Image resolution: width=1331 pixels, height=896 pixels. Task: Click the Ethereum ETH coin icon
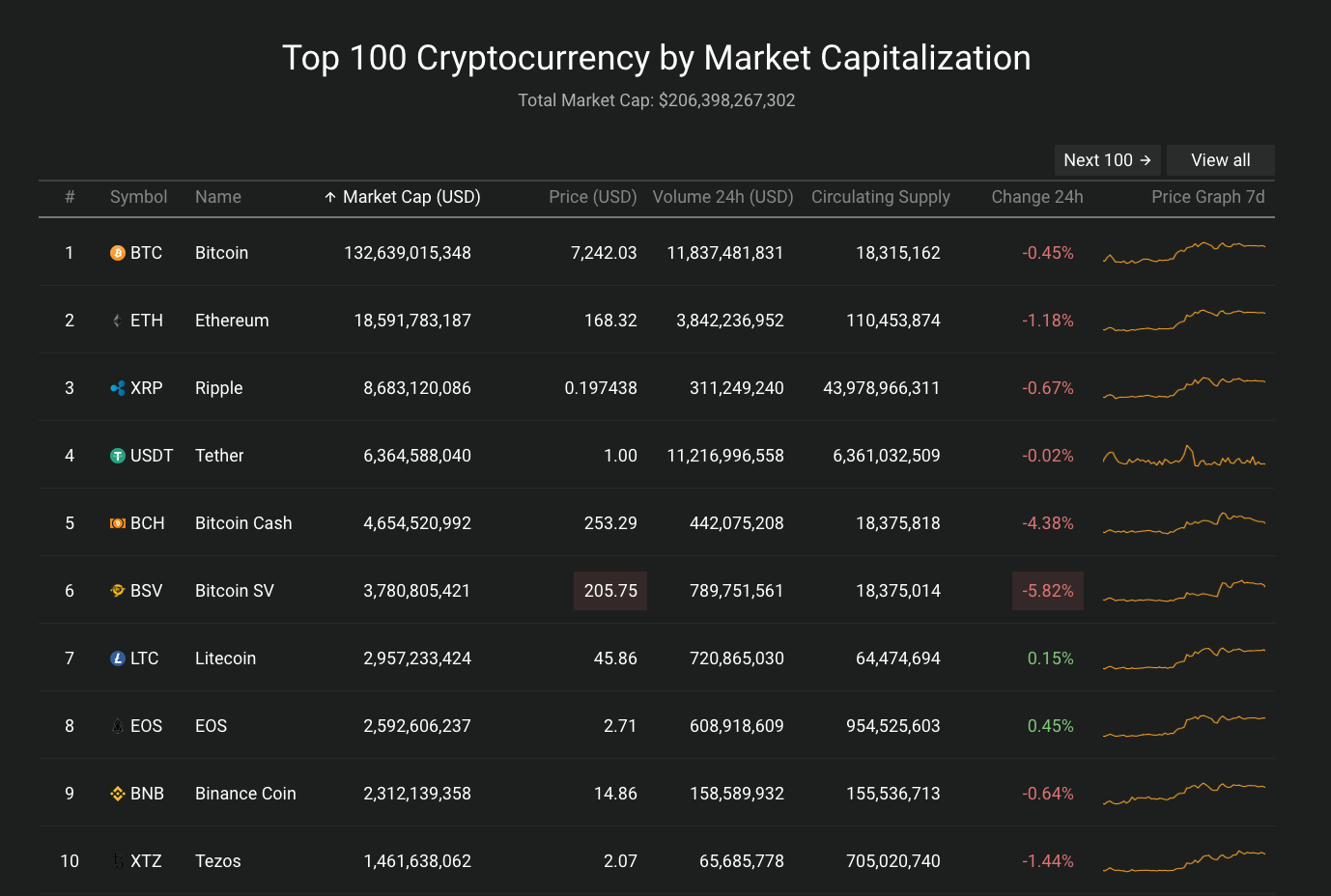[x=118, y=321]
